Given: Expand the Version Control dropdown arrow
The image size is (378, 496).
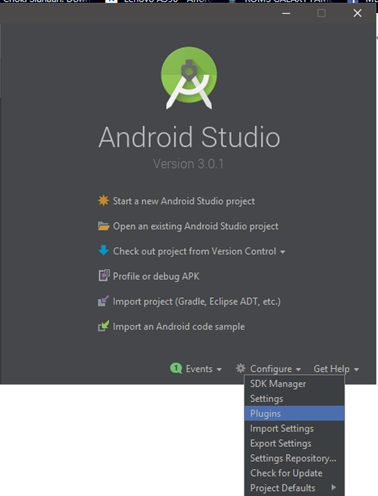Looking at the screenshot, I should point(283,252).
